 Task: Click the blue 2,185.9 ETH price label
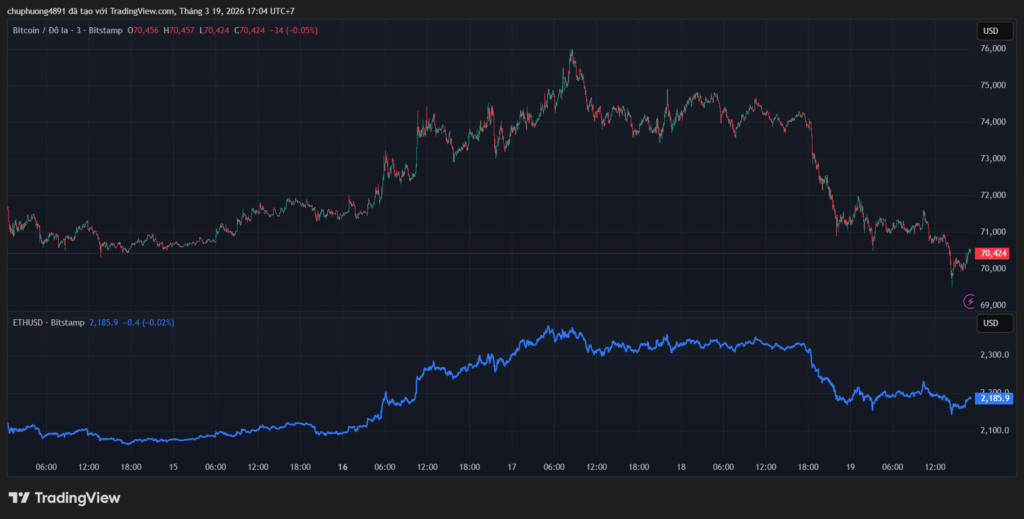pyautogui.click(x=993, y=398)
